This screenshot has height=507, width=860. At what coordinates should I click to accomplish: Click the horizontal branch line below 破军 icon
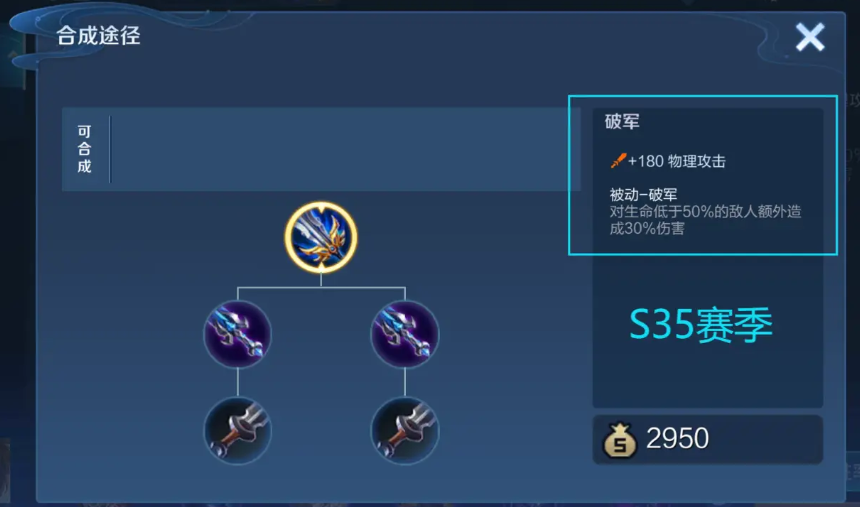click(321, 286)
